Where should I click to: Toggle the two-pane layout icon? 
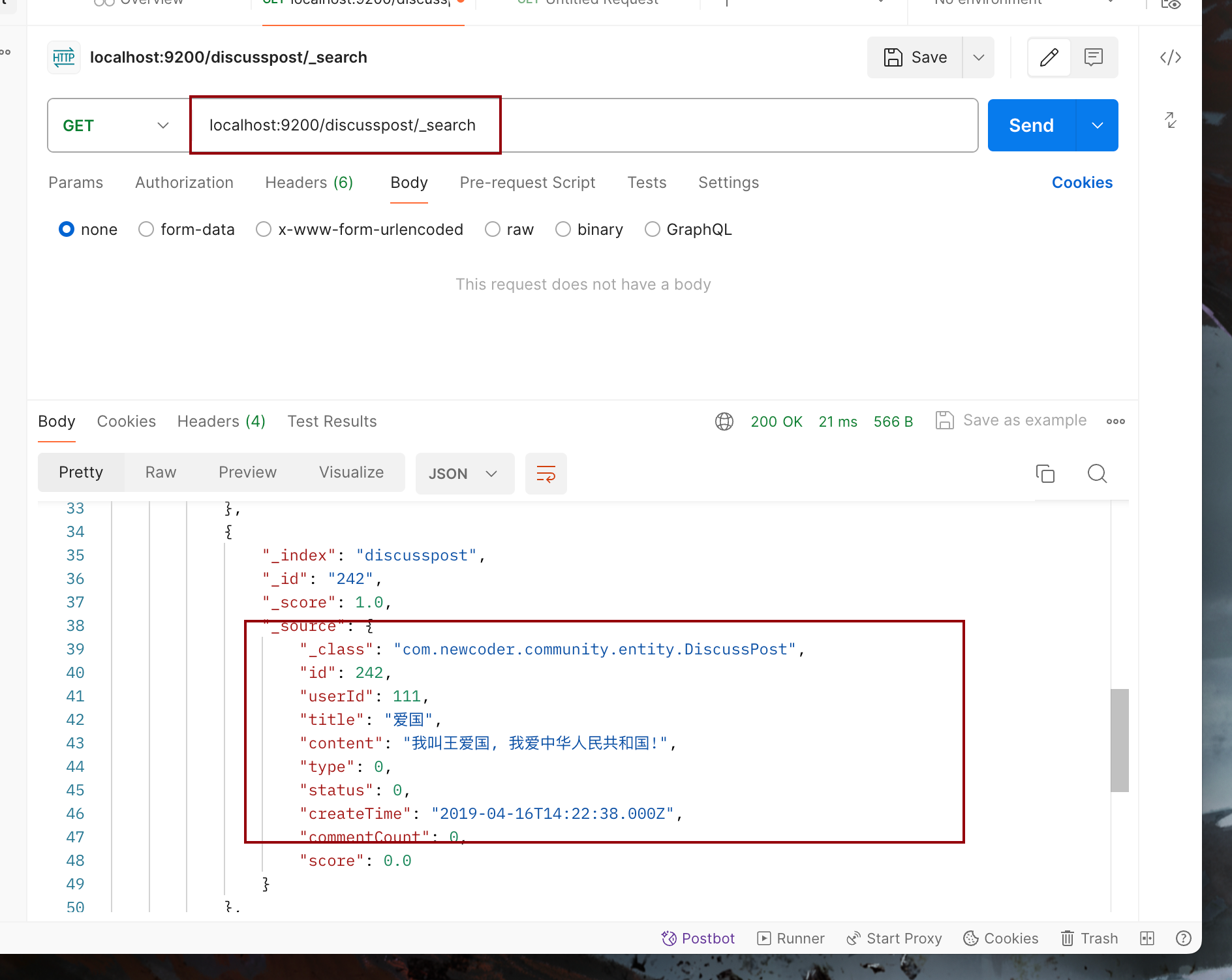[x=1147, y=938]
